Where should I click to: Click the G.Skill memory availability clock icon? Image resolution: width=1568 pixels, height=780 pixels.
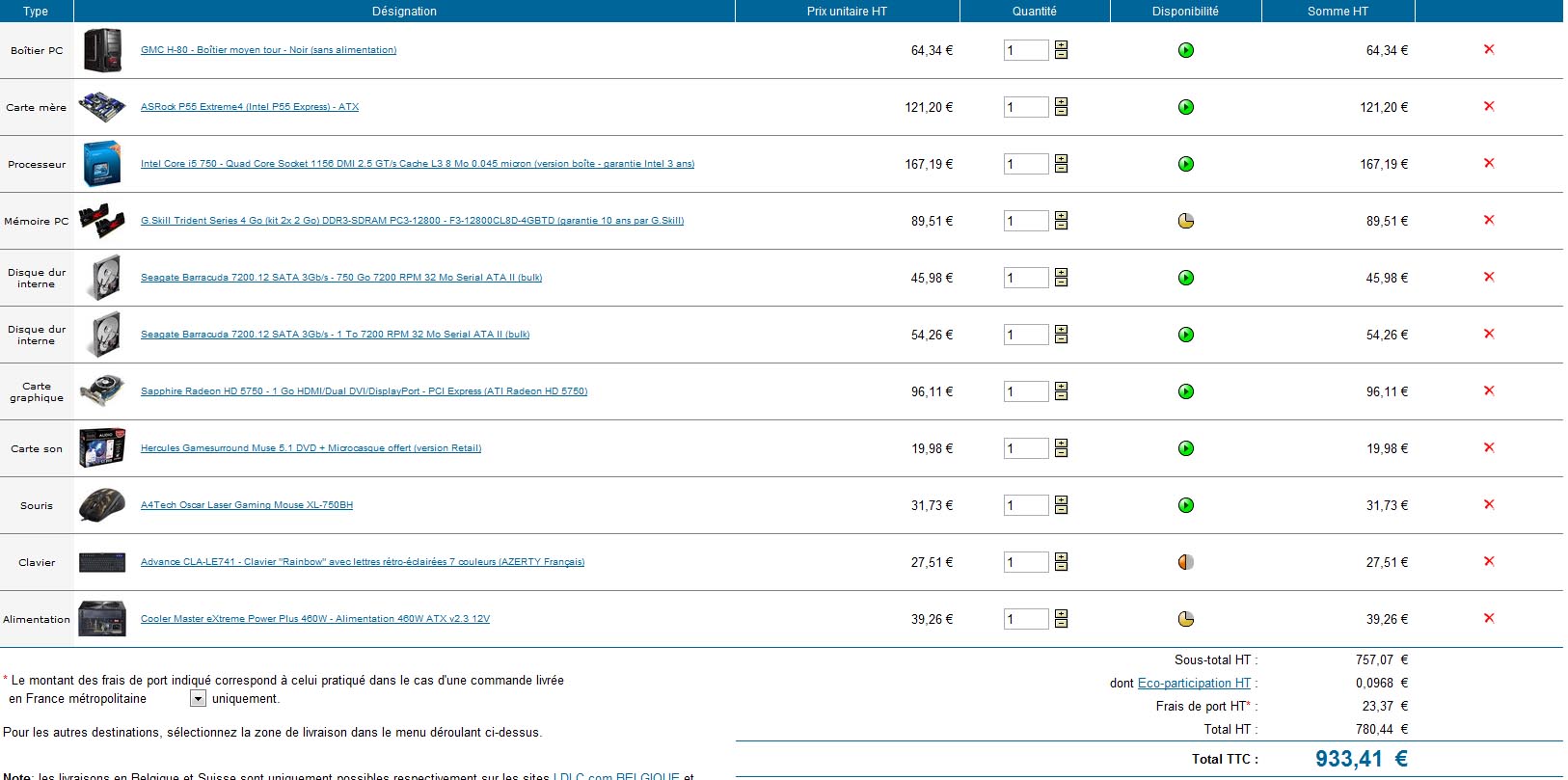pos(1186,221)
